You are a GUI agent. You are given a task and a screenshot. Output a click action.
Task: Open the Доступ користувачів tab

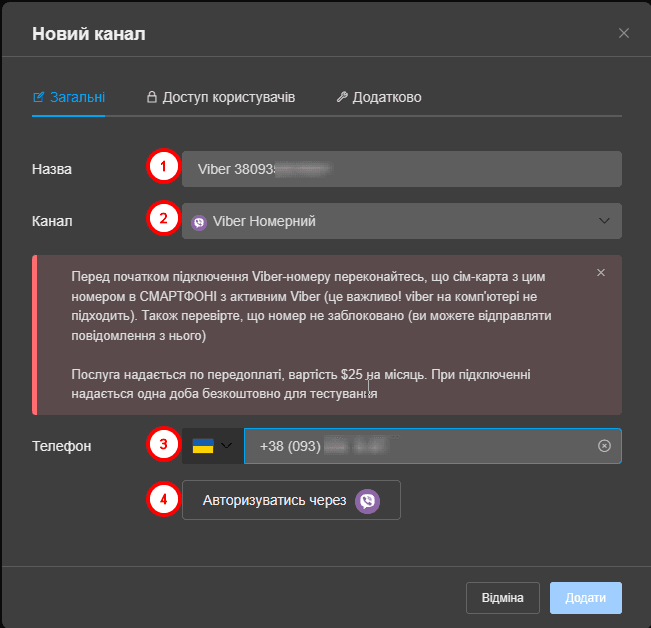pyautogui.click(x=221, y=97)
